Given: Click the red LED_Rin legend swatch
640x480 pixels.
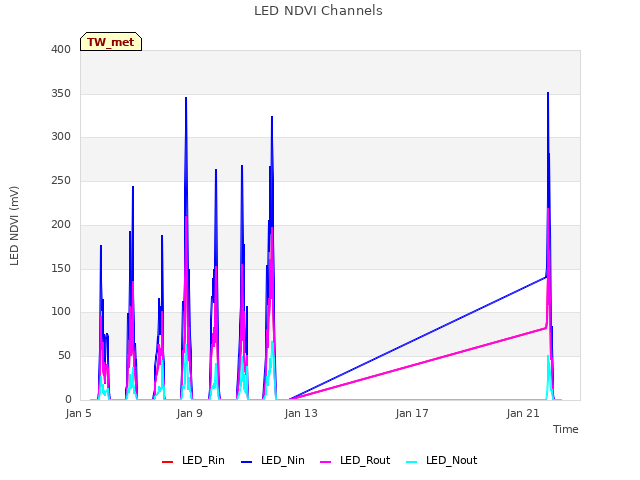Looking at the screenshot, I should pos(167,462).
